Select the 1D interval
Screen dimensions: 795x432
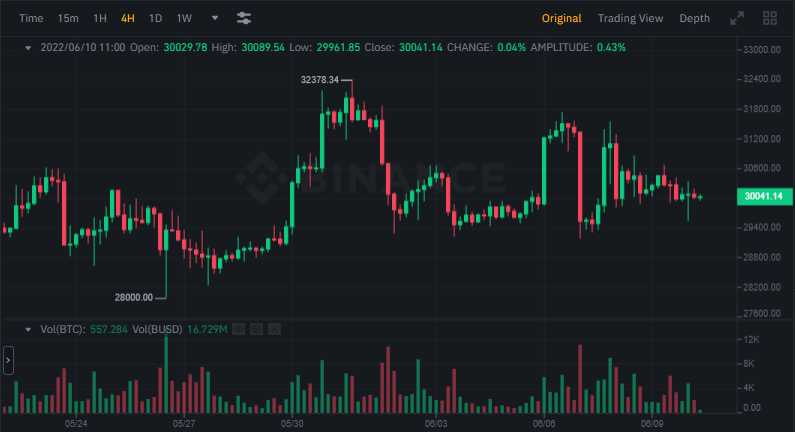[155, 18]
